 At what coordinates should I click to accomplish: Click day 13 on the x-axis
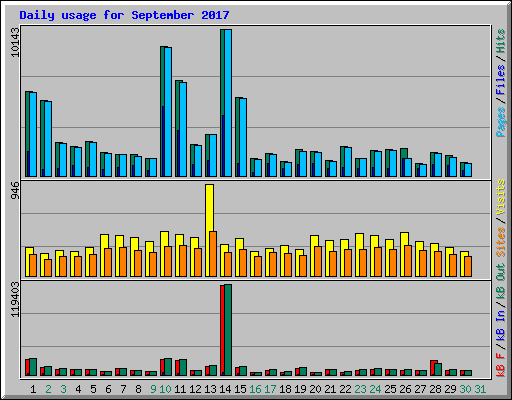pos(210,389)
